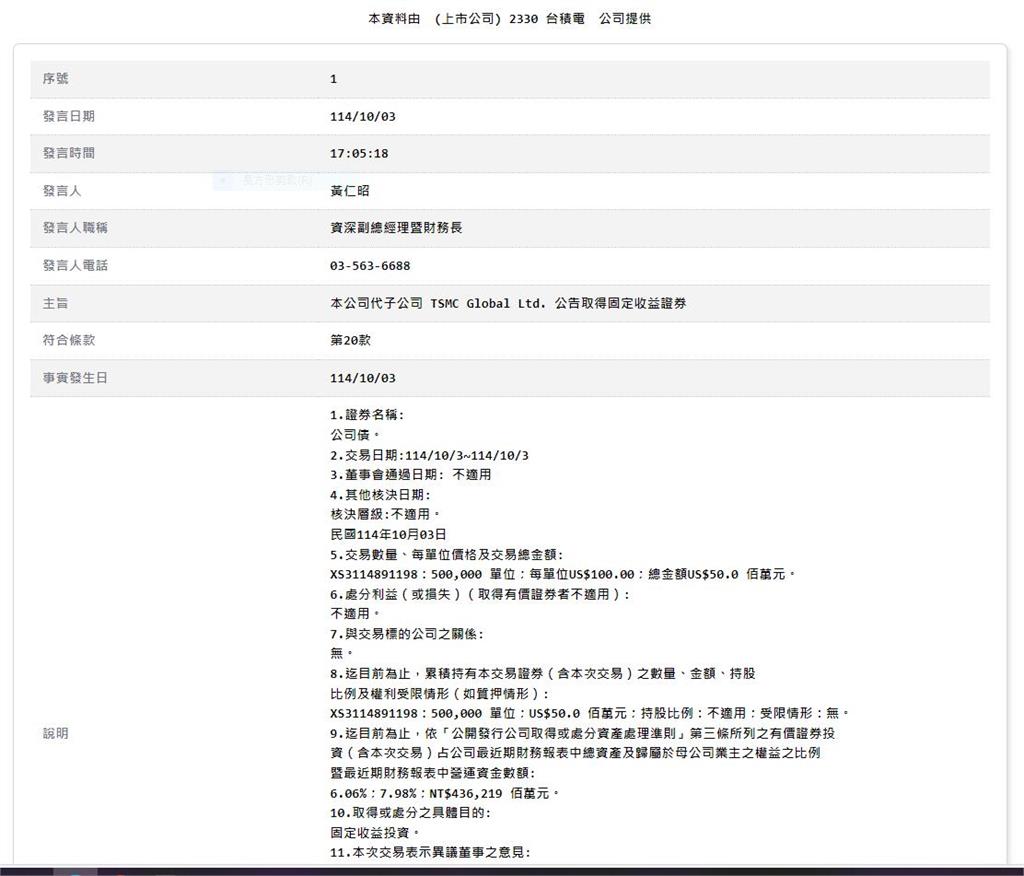Click the figures line 6.06%;7.98%;NT$436,219

[444, 793]
